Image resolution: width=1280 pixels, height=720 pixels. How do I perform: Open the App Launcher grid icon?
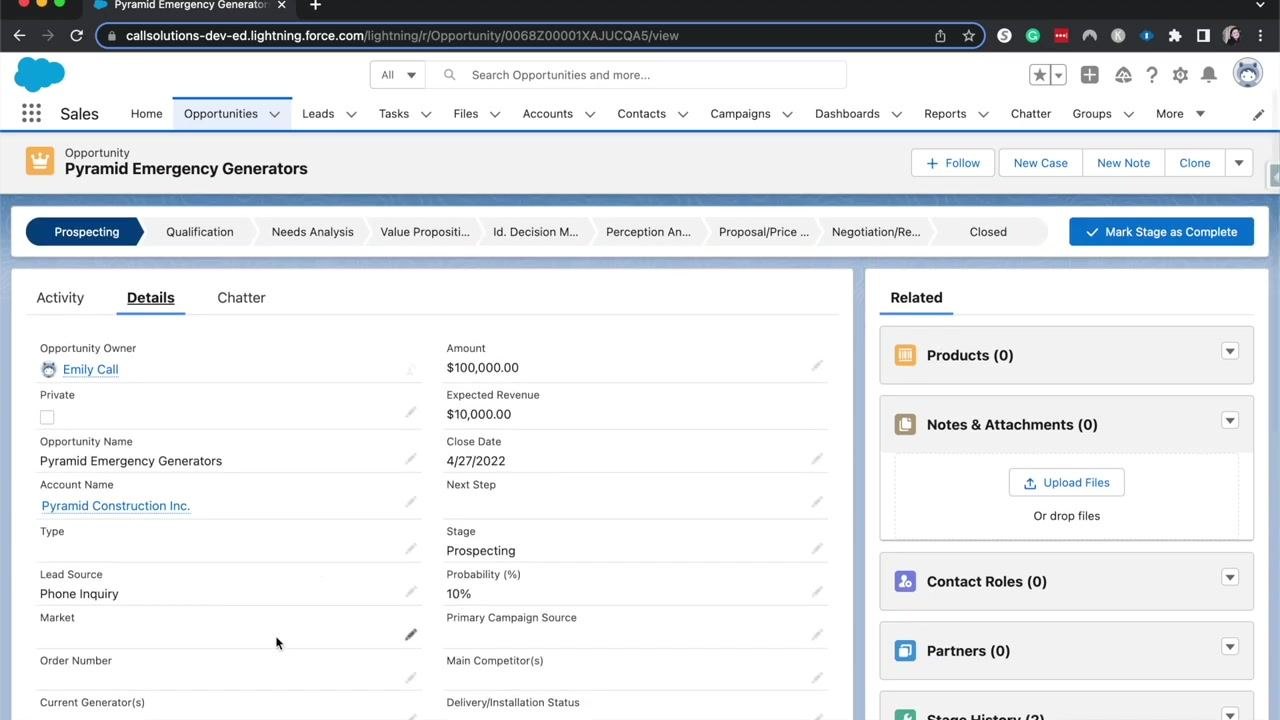coord(31,114)
